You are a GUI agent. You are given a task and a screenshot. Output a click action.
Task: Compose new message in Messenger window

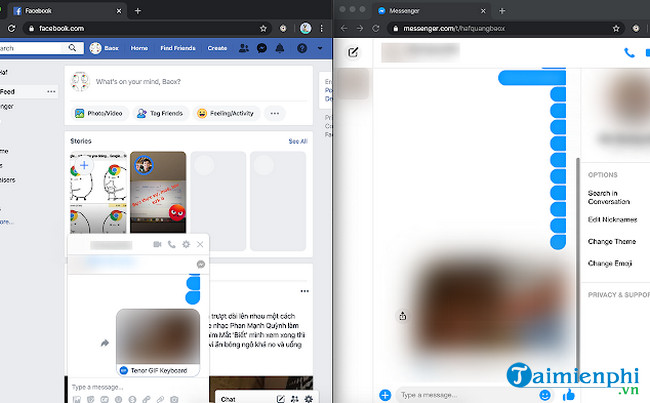point(353,52)
